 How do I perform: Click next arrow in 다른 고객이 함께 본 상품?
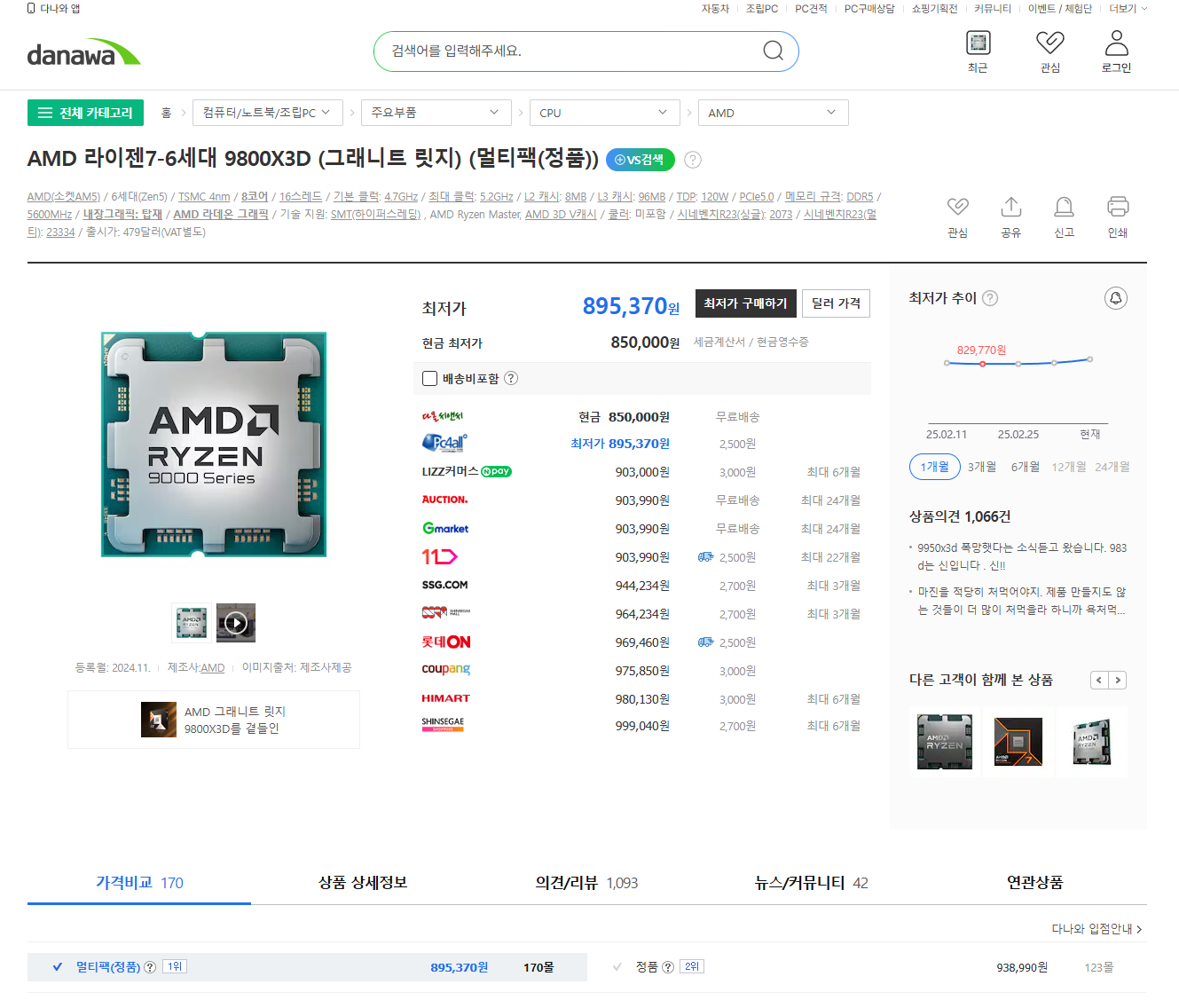(x=1118, y=680)
